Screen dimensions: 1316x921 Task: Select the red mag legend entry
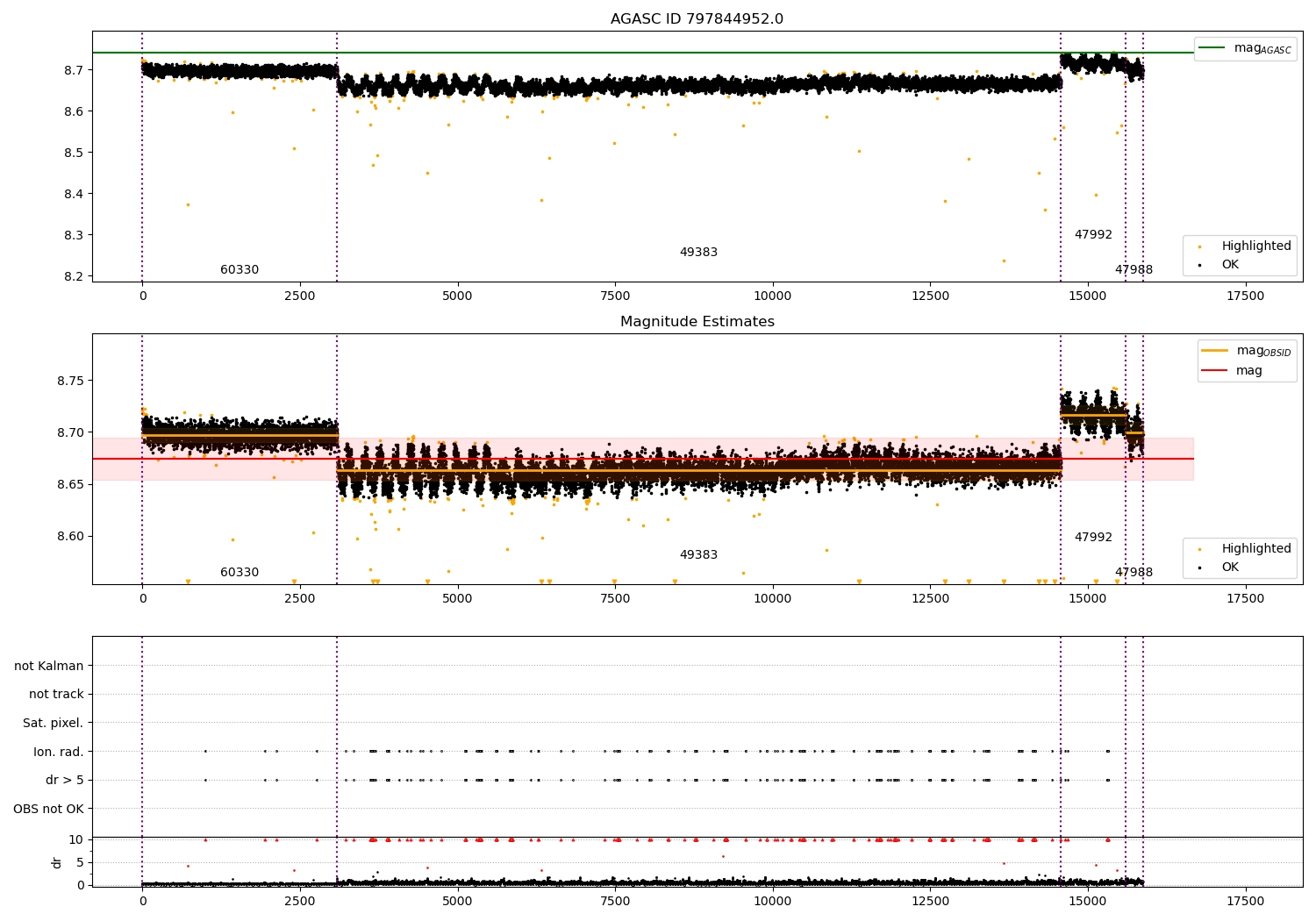click(x=1232, y=371)
